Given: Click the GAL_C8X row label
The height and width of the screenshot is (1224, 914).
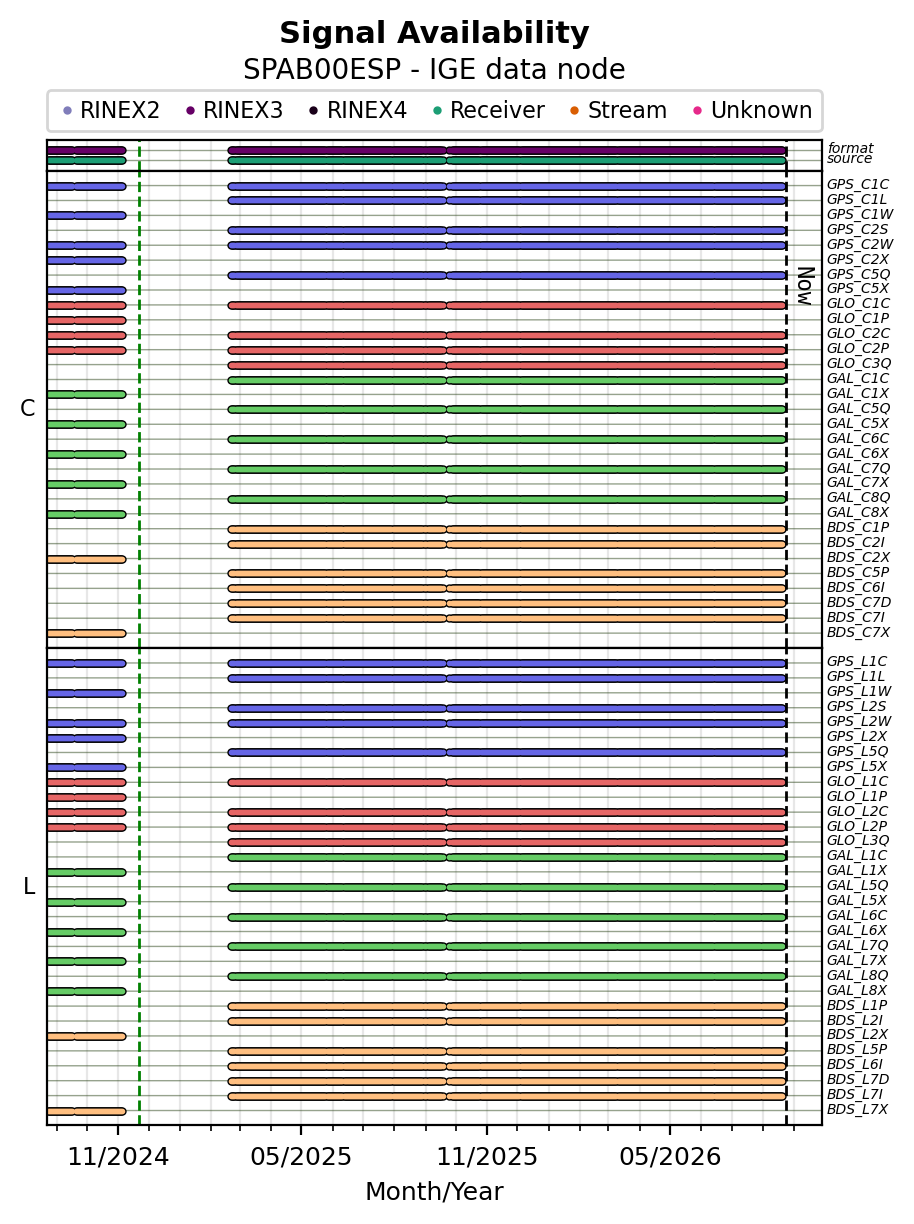Looking at the screenshot, I should pyautogui.click(x=857, y=513).
